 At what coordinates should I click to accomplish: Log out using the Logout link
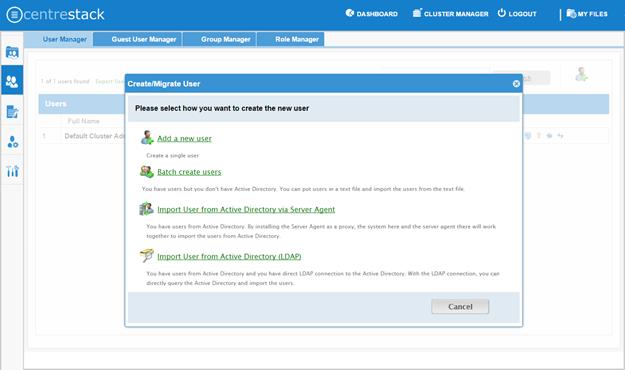(517, 14)
